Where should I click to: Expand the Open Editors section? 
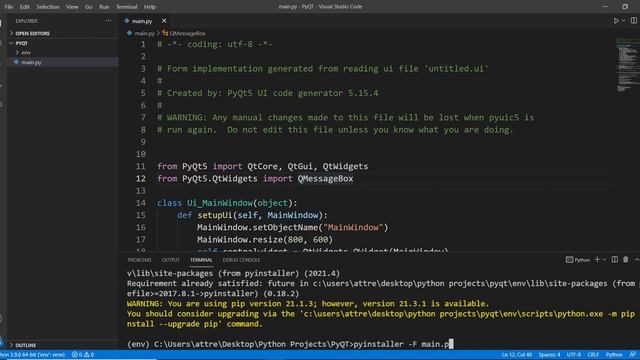[32, 33]
